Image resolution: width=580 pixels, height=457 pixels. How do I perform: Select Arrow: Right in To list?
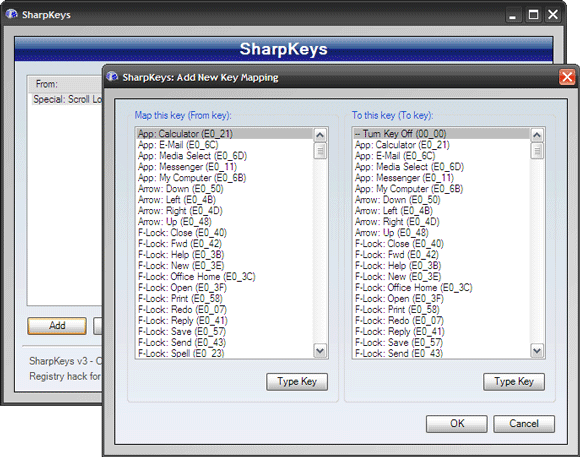442,222
